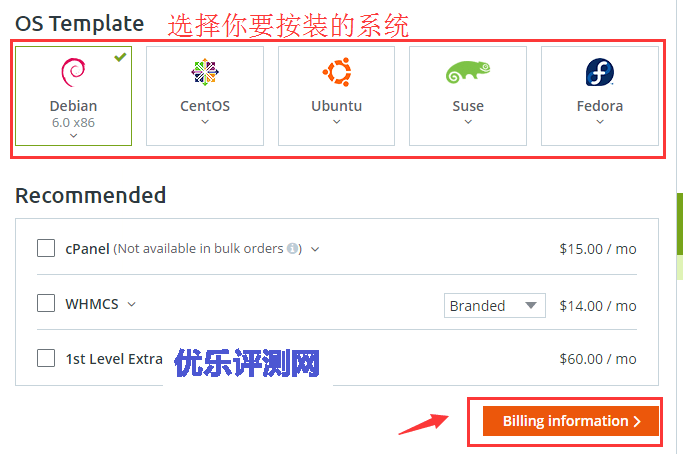This screenshot has height=454, width=683.
Task: Check the 1st Level Extra option
Action: (x=46, y=358)
